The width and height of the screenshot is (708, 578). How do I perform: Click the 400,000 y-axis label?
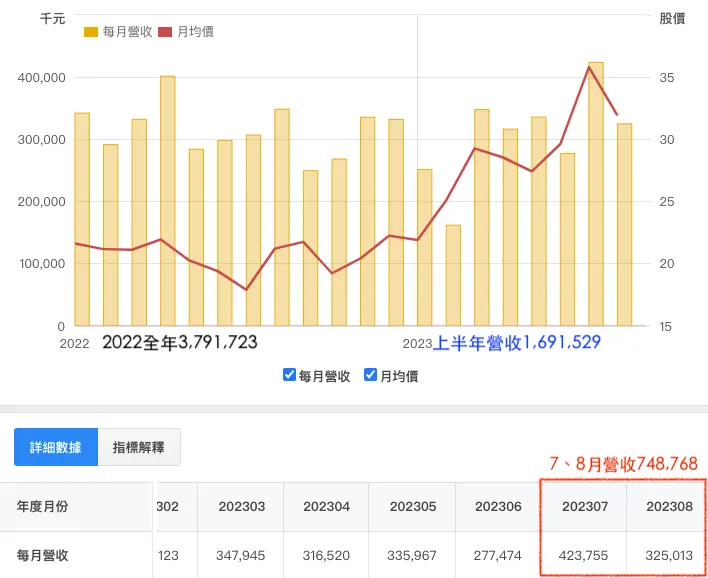42,78
